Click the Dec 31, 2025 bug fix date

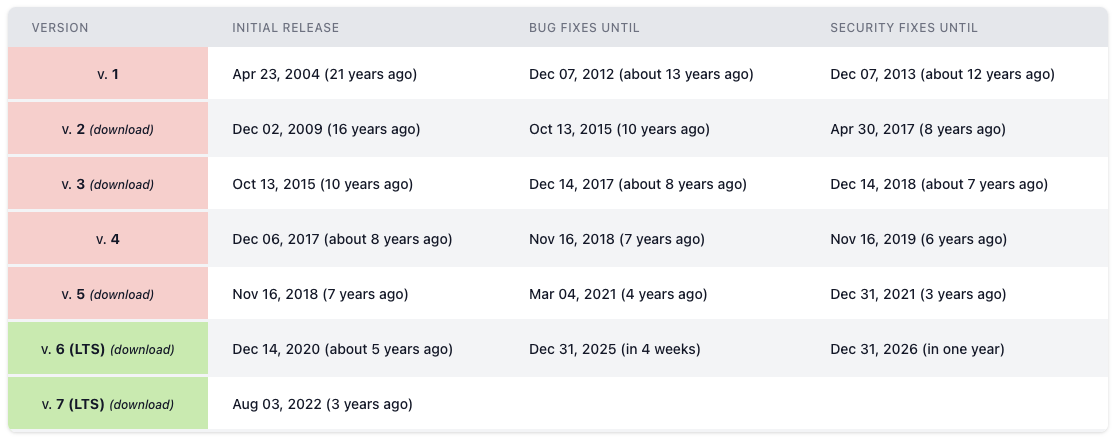tap(614, 349)
